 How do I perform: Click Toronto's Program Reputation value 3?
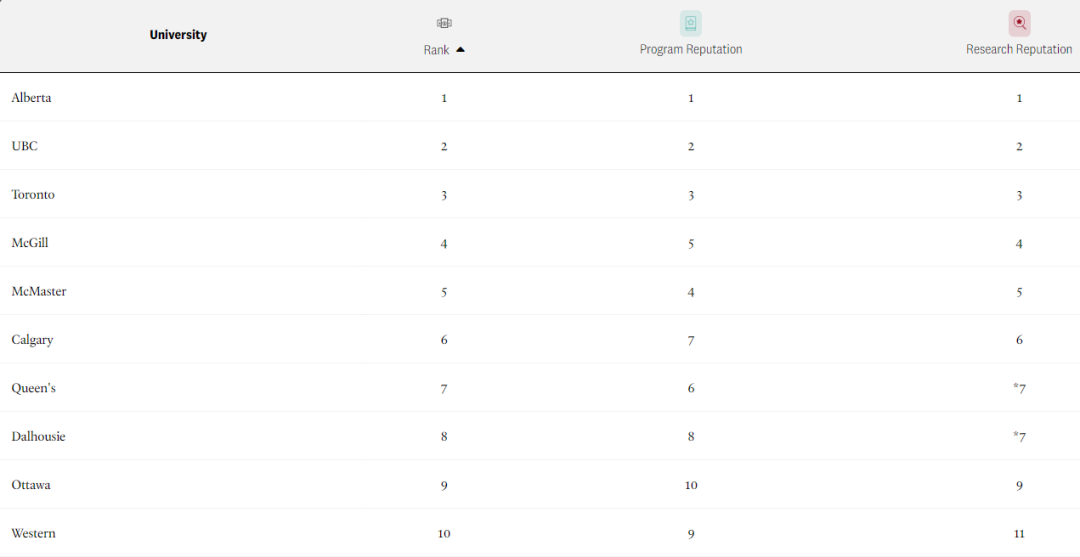(x=691, y=196)
